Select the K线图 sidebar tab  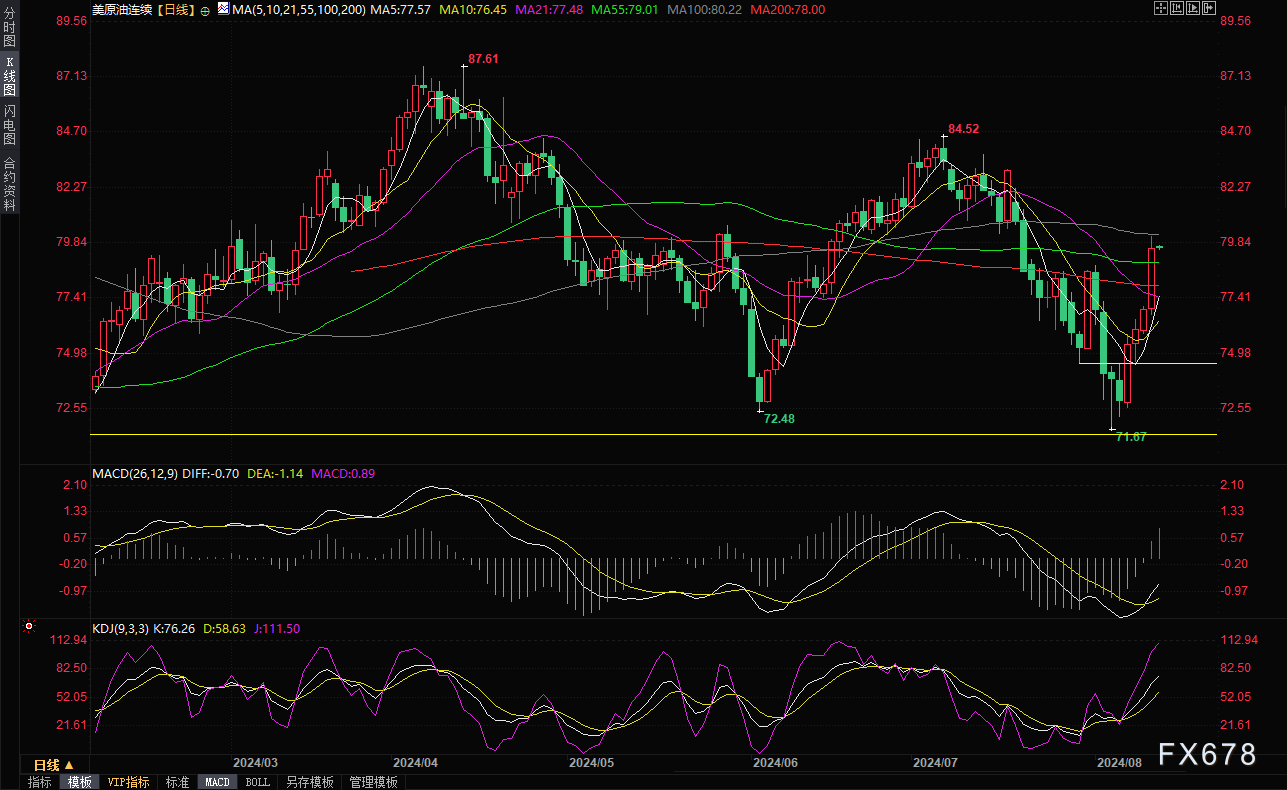click(9, 76)
